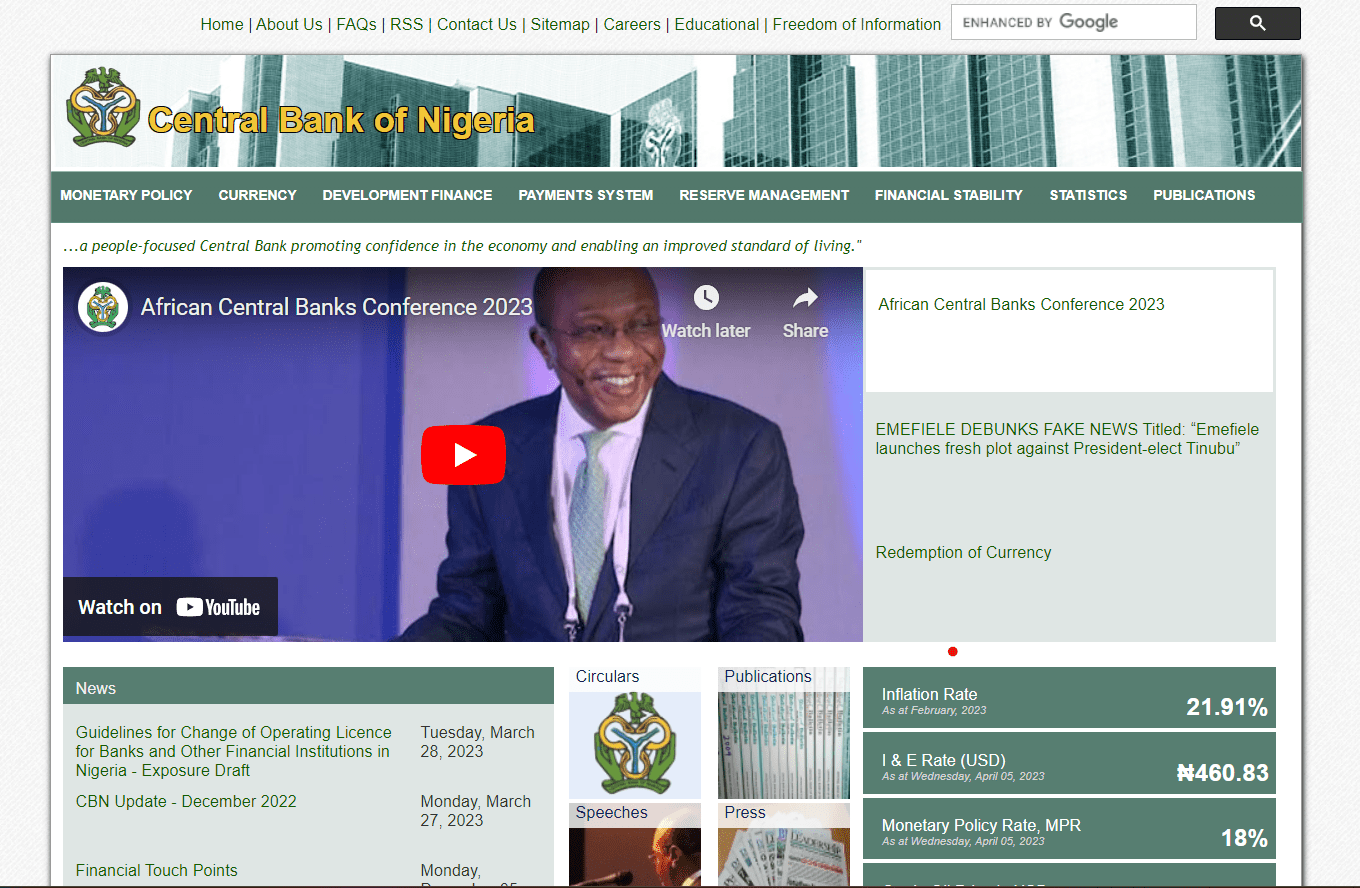1360x888 pixels.
Task: Click the date Monday, March 27, 2023
Action: [x=475, y=811]
